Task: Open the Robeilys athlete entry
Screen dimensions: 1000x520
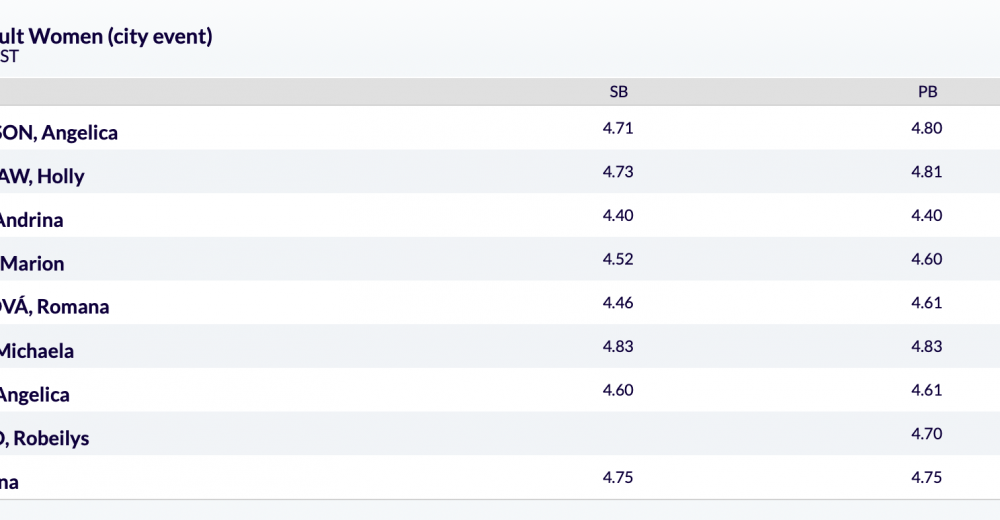Action: click(x=44, y=438)
